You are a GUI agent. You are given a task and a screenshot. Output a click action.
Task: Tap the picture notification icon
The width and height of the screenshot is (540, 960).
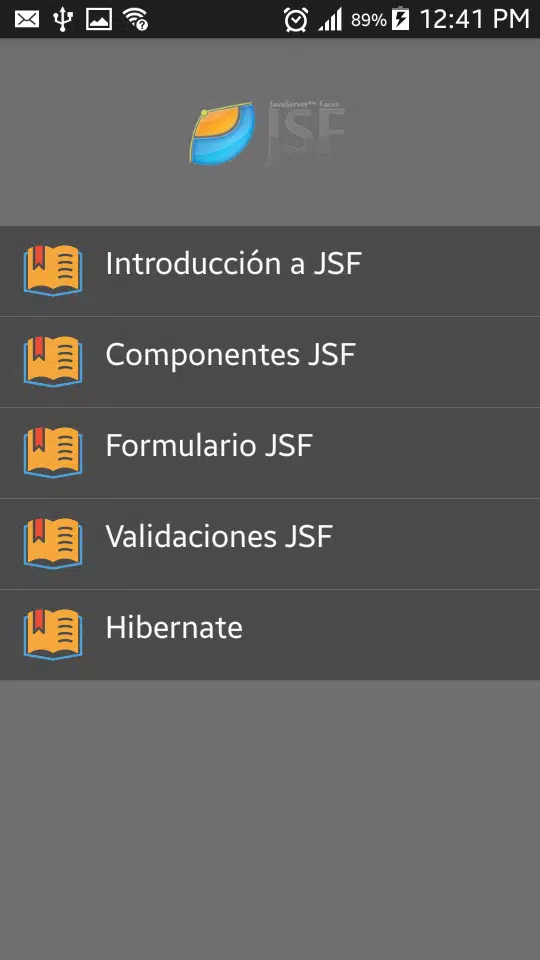[x=99, y=19]
